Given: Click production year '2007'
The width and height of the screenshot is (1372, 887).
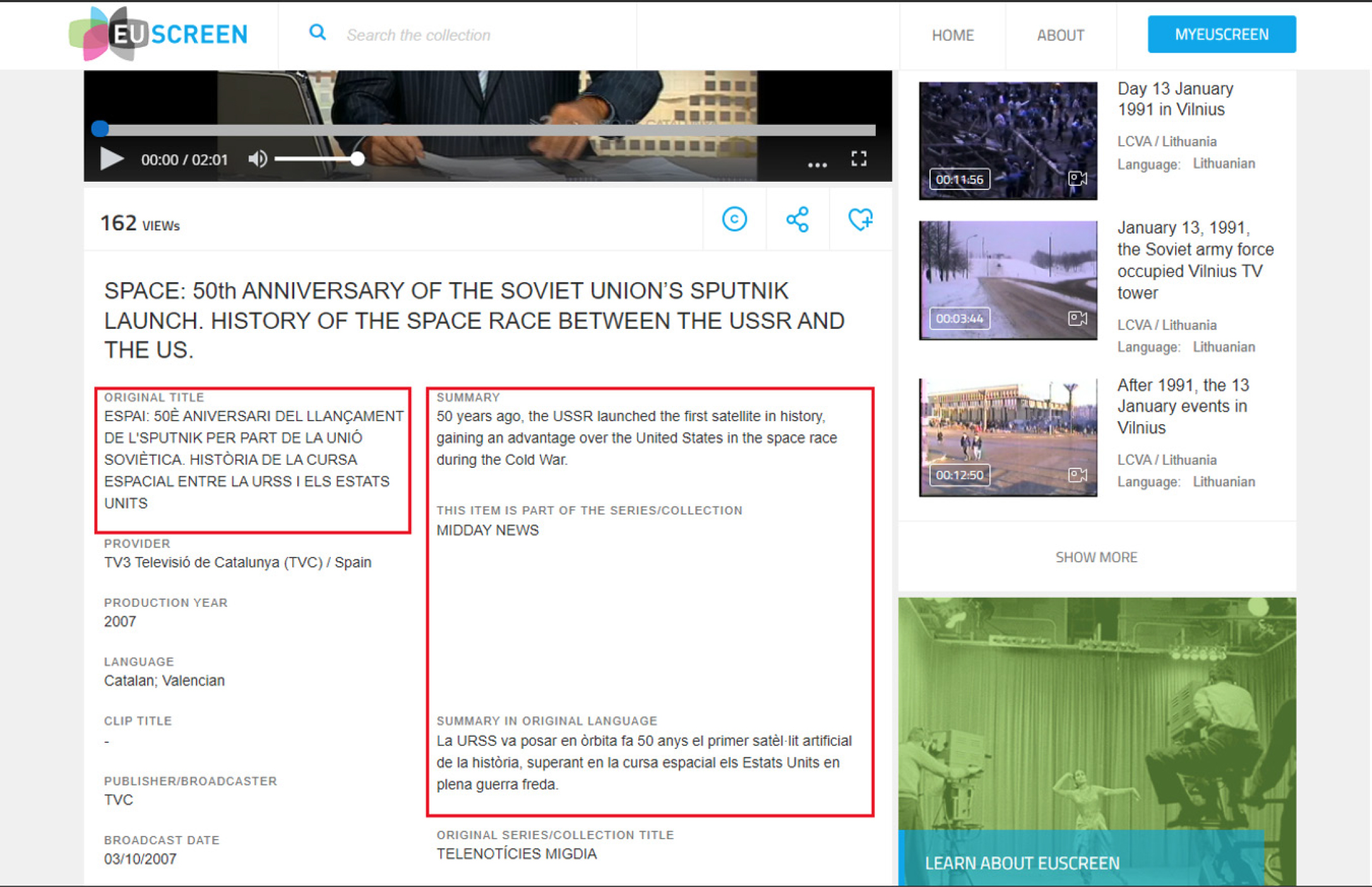Looking at the screenshot, I should coord(120,622).
